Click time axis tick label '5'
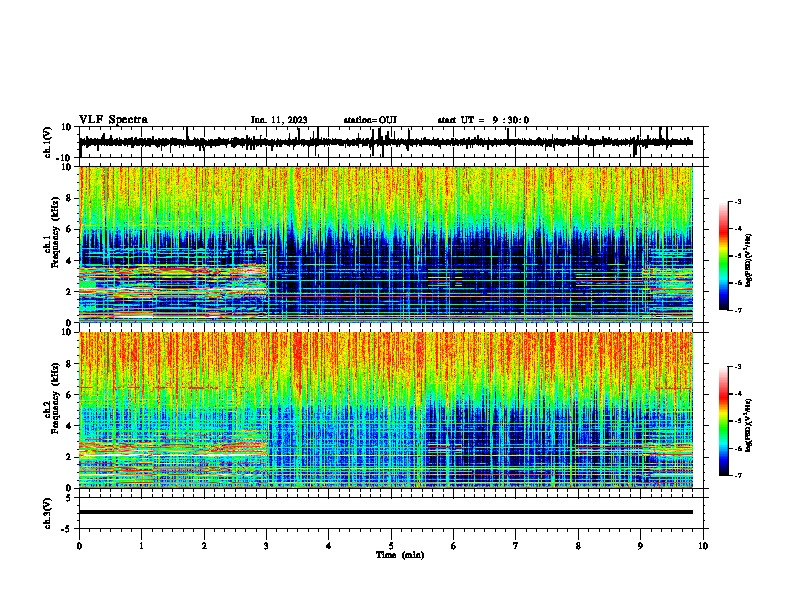 pyautogui.click(x=391, y=546)
